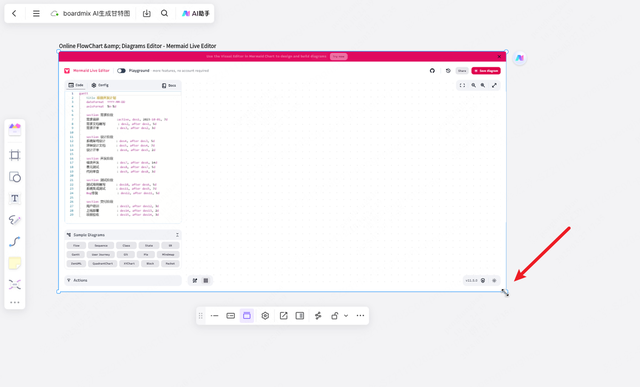The image size is (640, 387).
Task: Toggle the grid background icon
Action: click(206, 280)
